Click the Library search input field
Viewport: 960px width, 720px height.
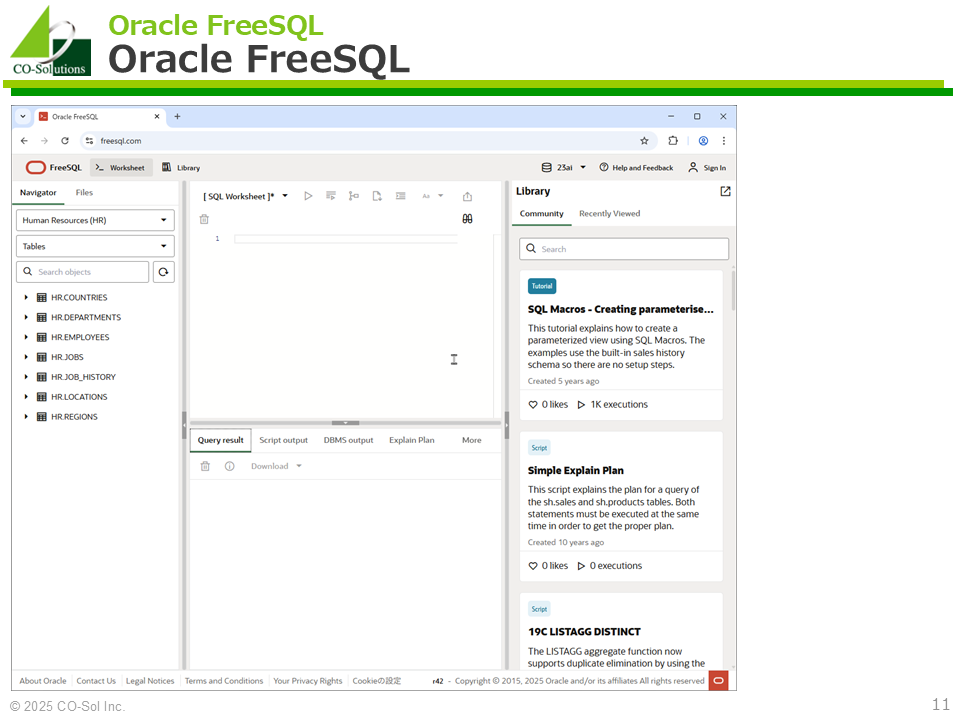tap(624, 249)
